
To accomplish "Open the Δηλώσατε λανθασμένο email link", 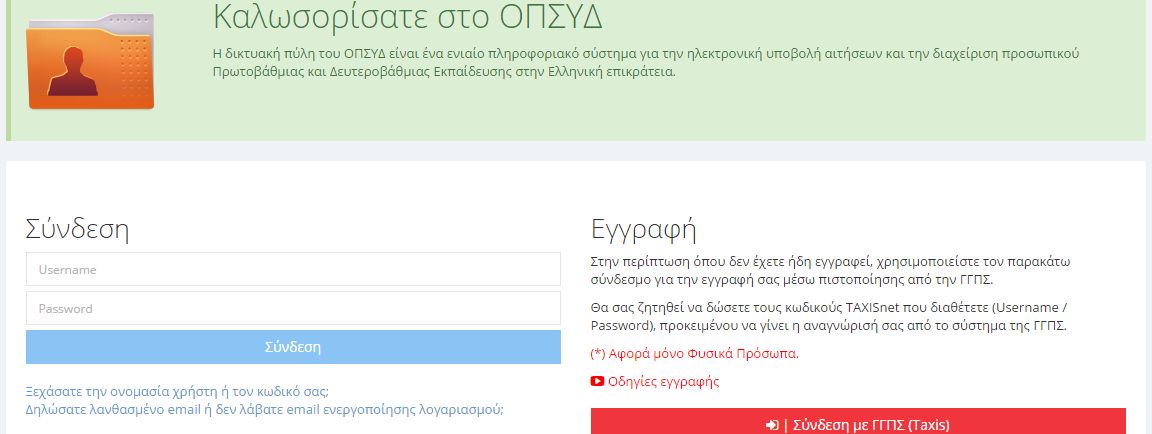I will click(264, 409).
